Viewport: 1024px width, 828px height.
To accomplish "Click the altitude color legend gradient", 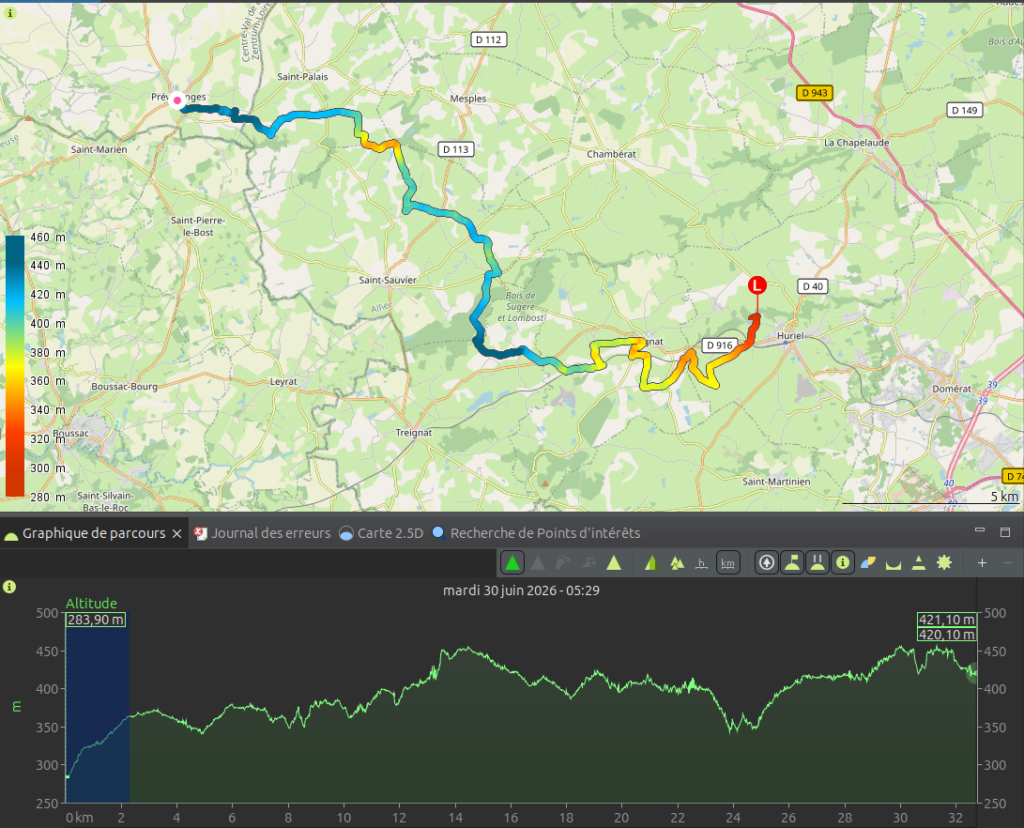I will [14, 366].
